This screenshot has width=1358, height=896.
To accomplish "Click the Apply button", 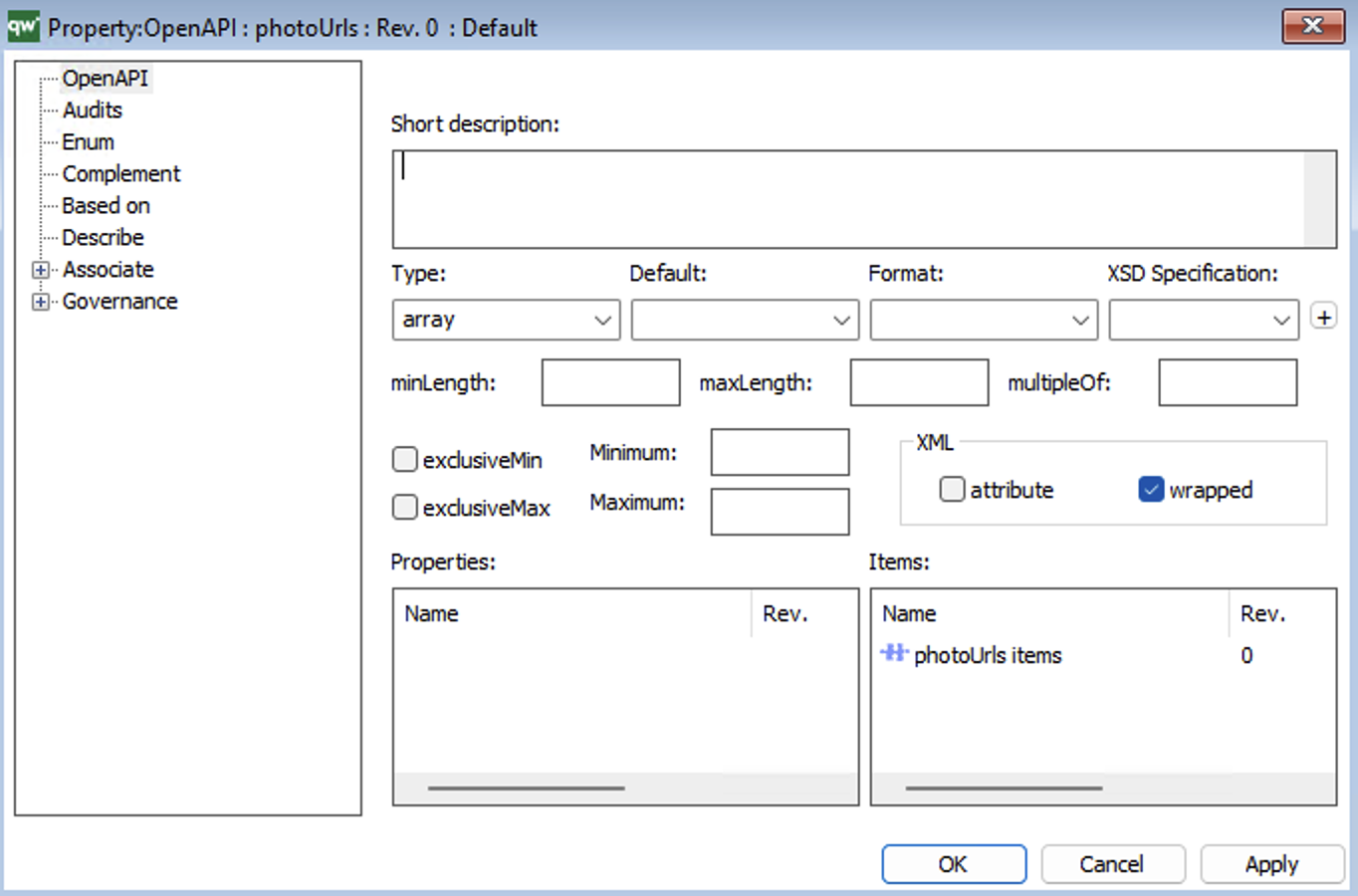I will pos(1272,864).
